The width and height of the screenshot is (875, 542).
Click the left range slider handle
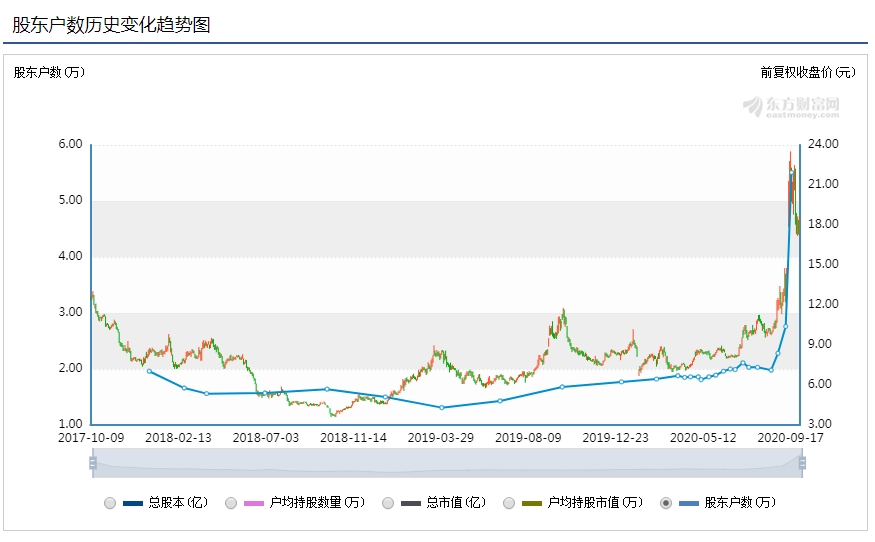93,463
